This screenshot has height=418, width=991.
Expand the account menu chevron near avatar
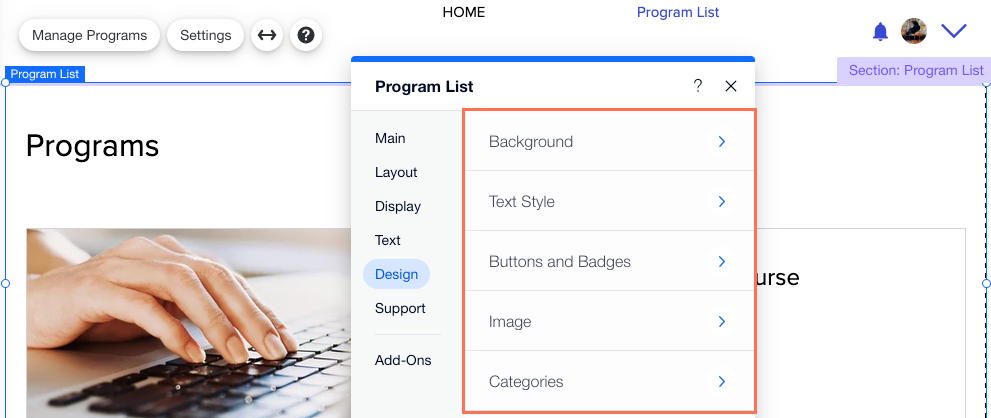[x=954, y=31]
